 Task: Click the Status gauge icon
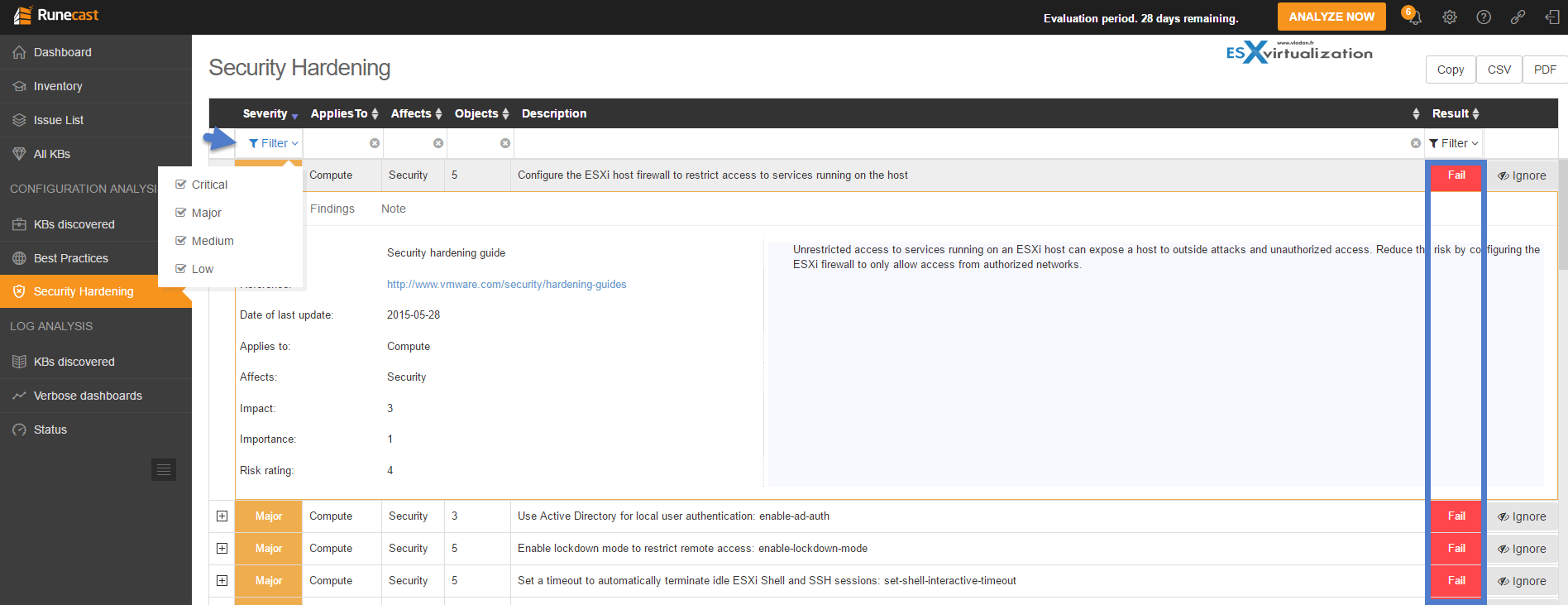tap(19, 430)
